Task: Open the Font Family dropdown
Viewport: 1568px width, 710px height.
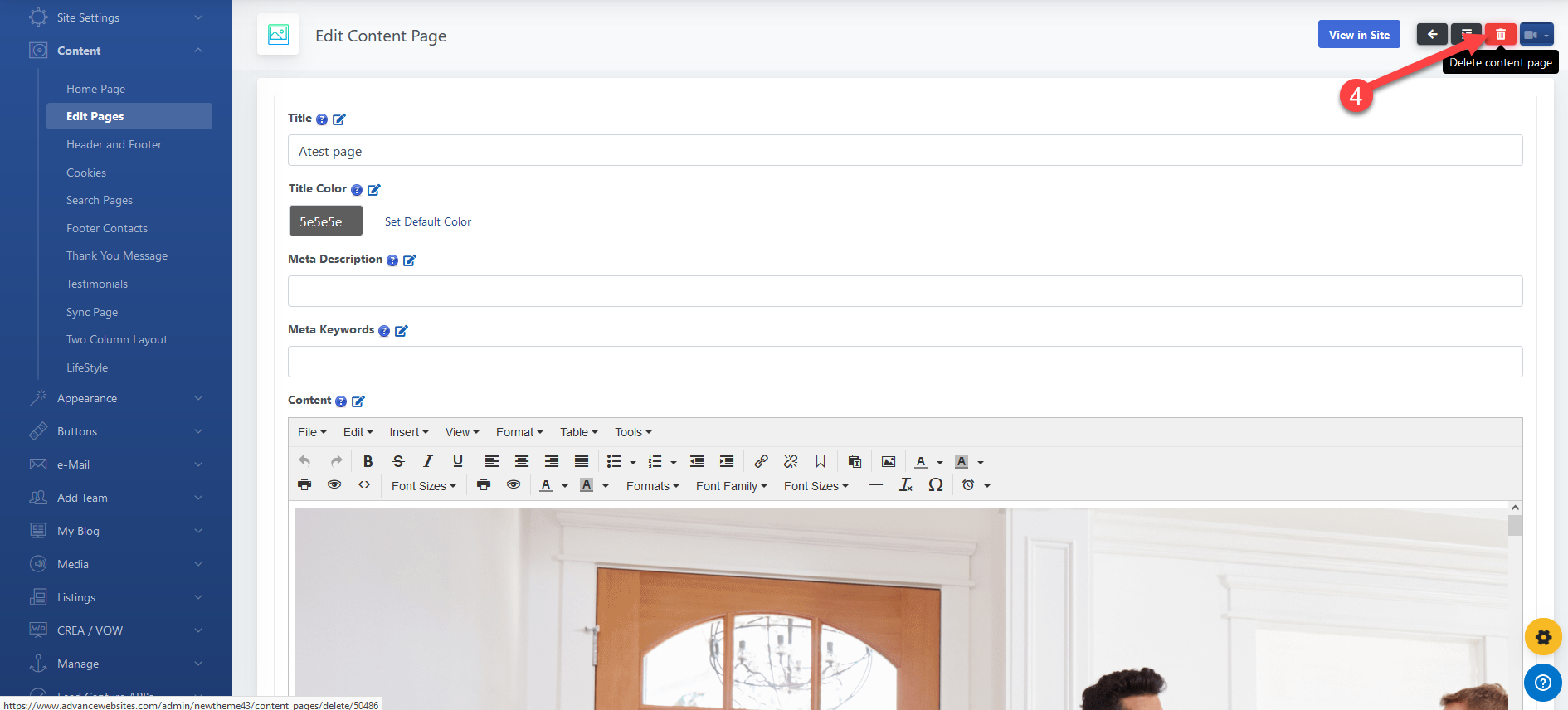Action: coord(731,486)
